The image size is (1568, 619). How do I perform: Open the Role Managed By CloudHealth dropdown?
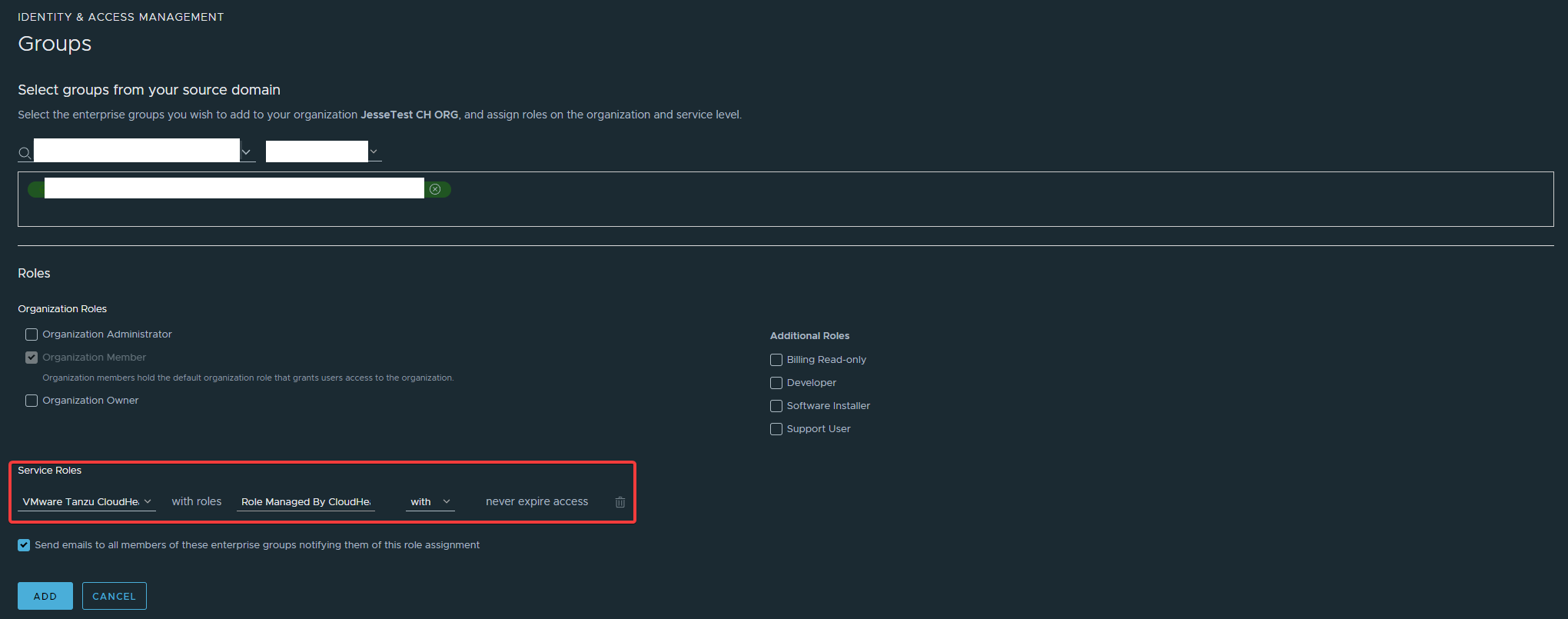307,502
